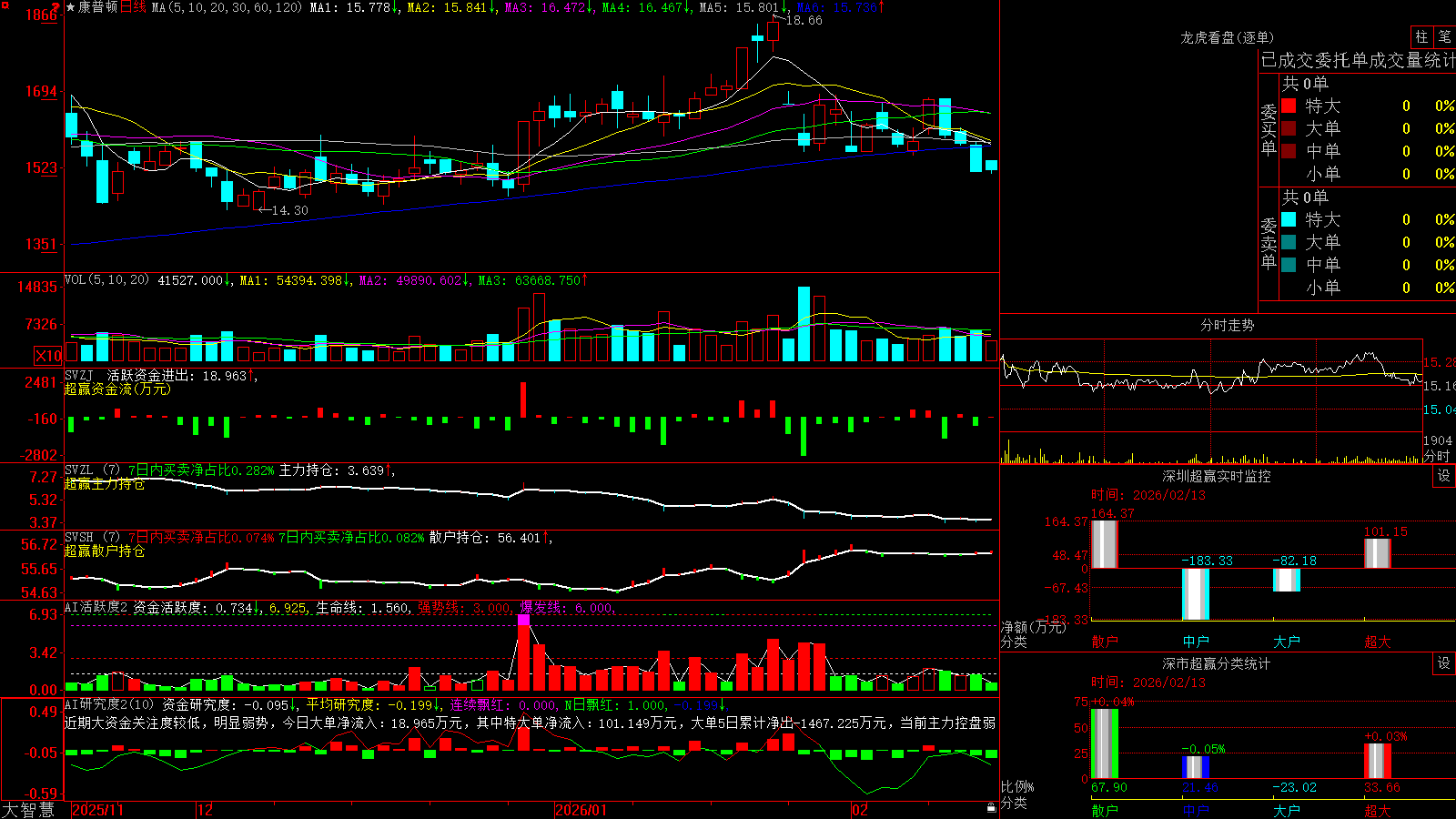Click the 超赢资金流(万元) label
1456x819 pixels.
coord(117,389)
